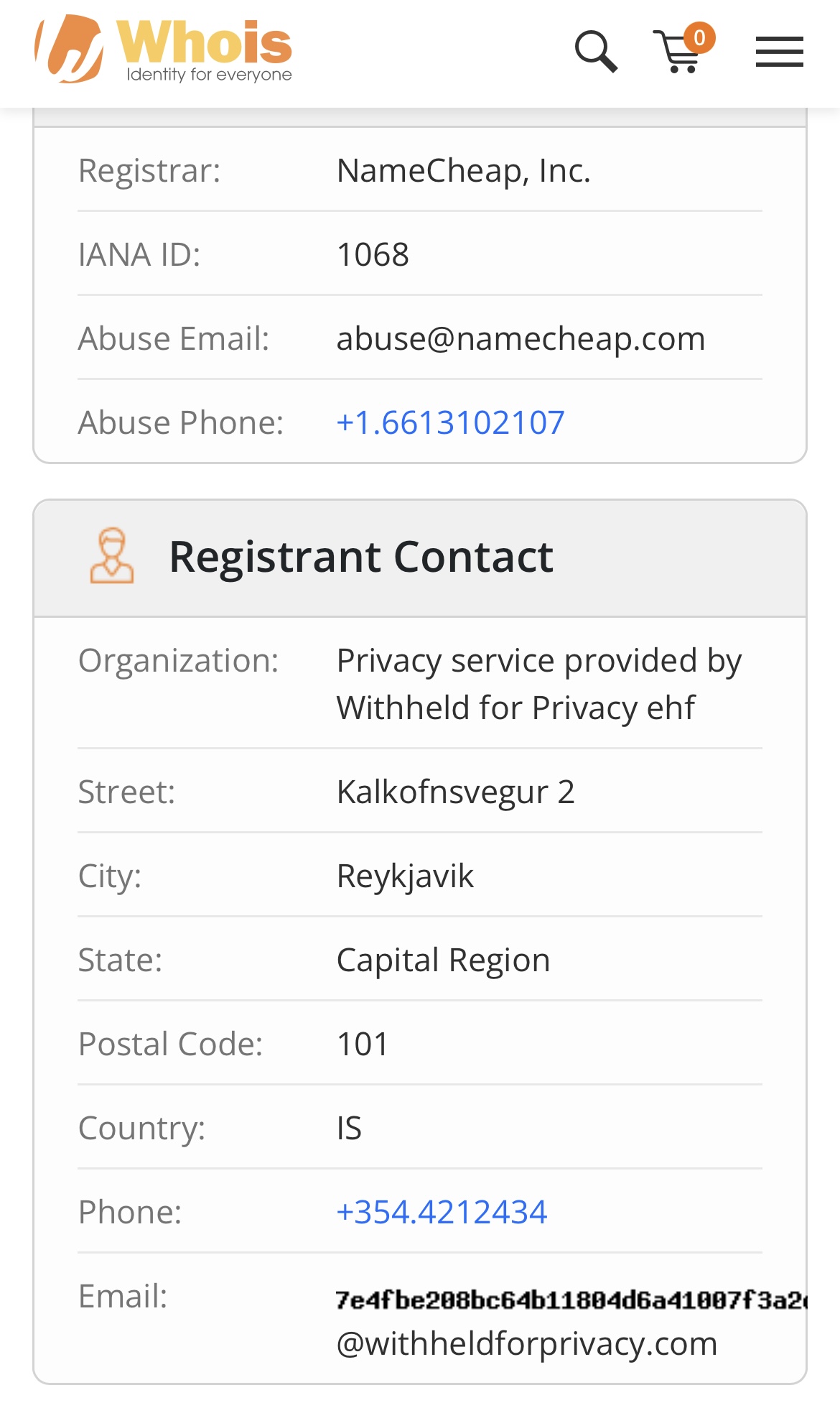Click the Capital Region state value
The width and height of the screenshot is (840, 1408).
[x=443, y=960]
